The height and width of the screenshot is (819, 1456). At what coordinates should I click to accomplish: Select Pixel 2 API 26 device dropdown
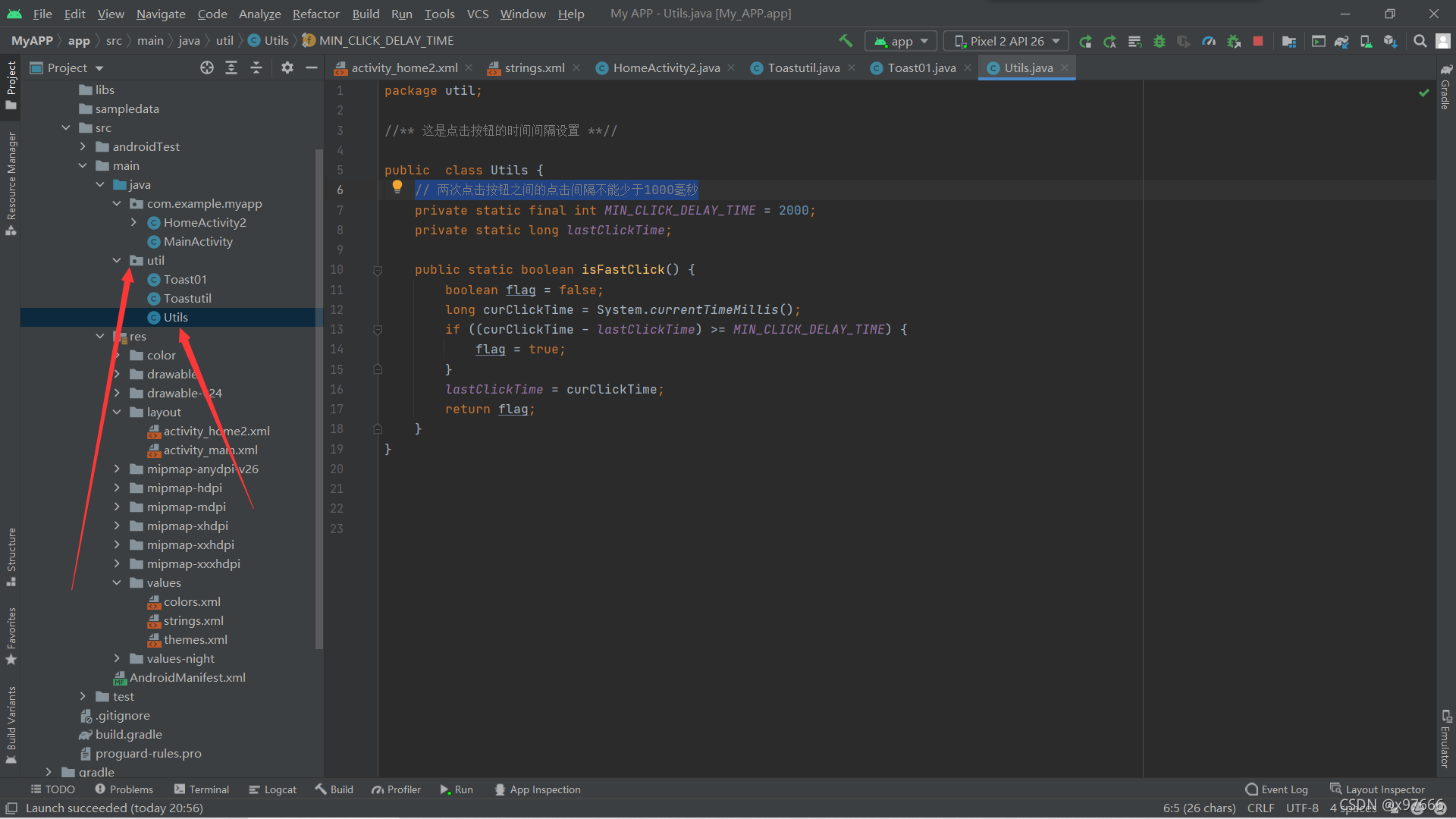(x=1009, y=41)
